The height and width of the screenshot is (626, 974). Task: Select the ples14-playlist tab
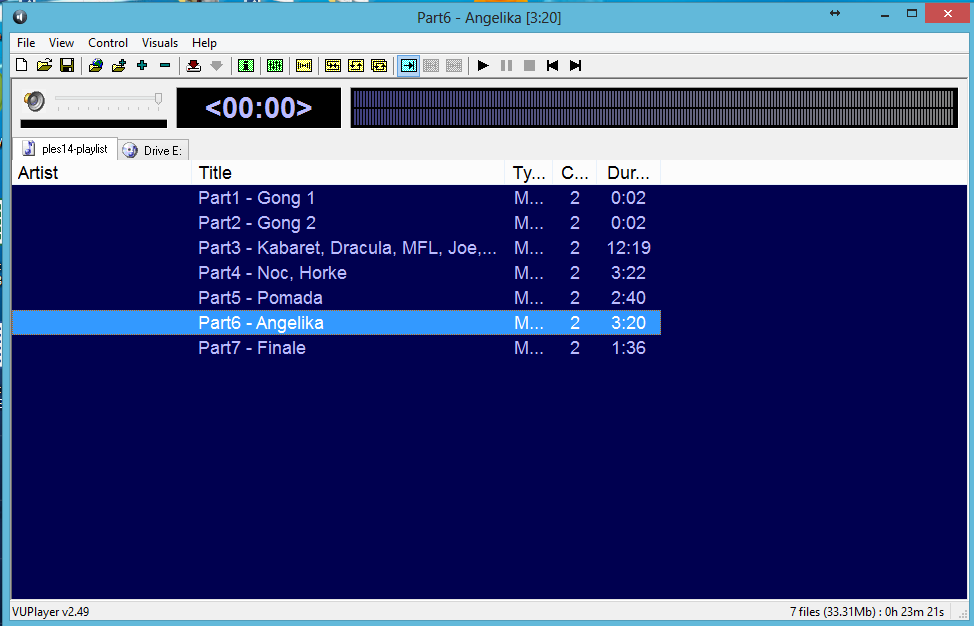66,149
